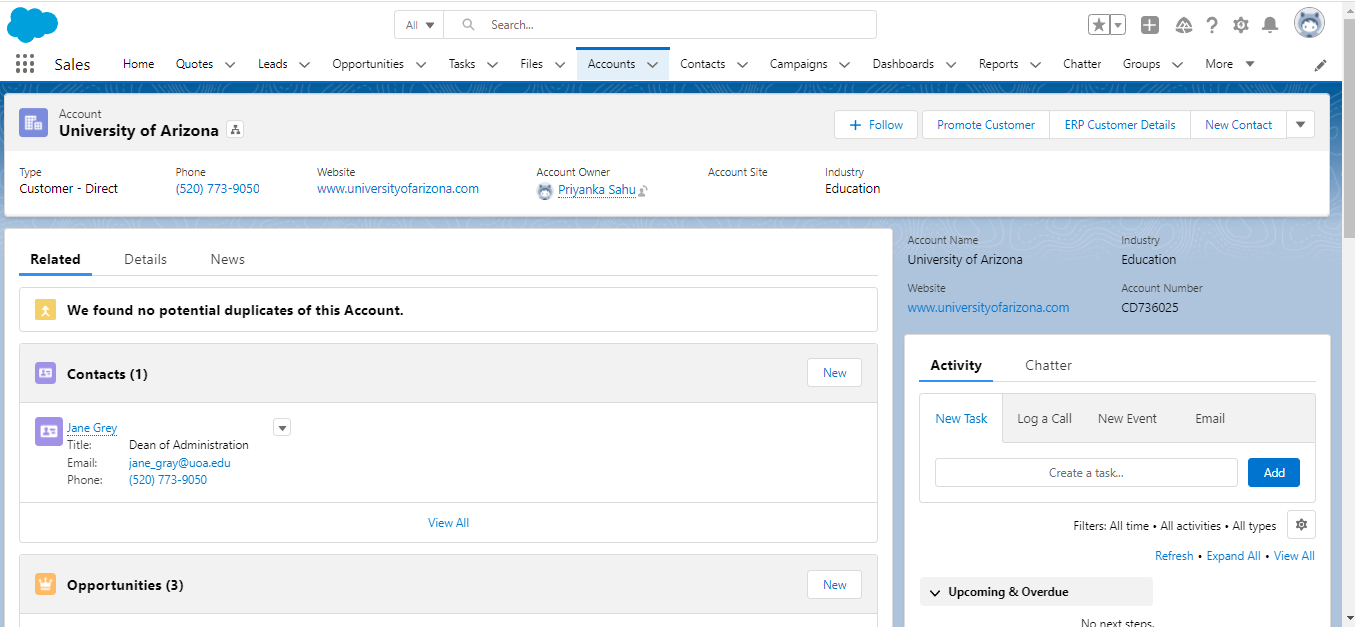The height and width of the screenshot is (627, 1355).
Task: Refresh the activity timeline
Action: point(1174,556)
